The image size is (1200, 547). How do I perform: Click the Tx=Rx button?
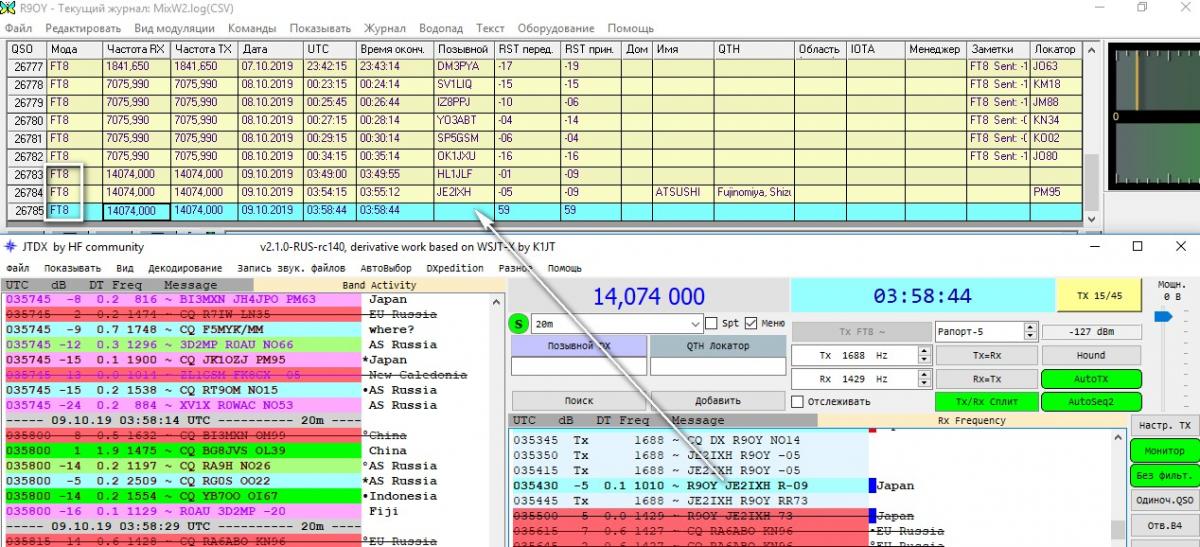tap(985, 355)
